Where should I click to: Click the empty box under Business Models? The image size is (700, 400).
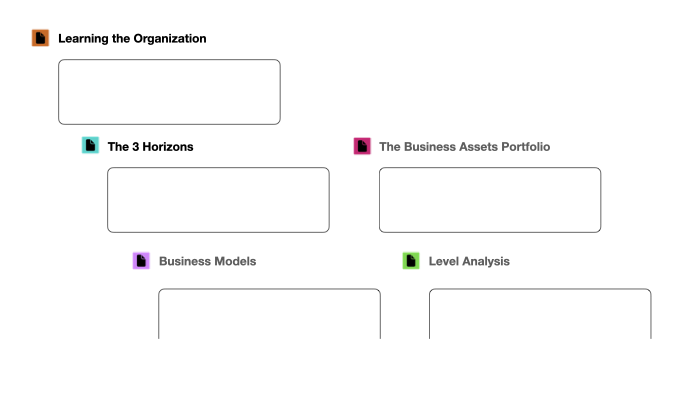269,314
